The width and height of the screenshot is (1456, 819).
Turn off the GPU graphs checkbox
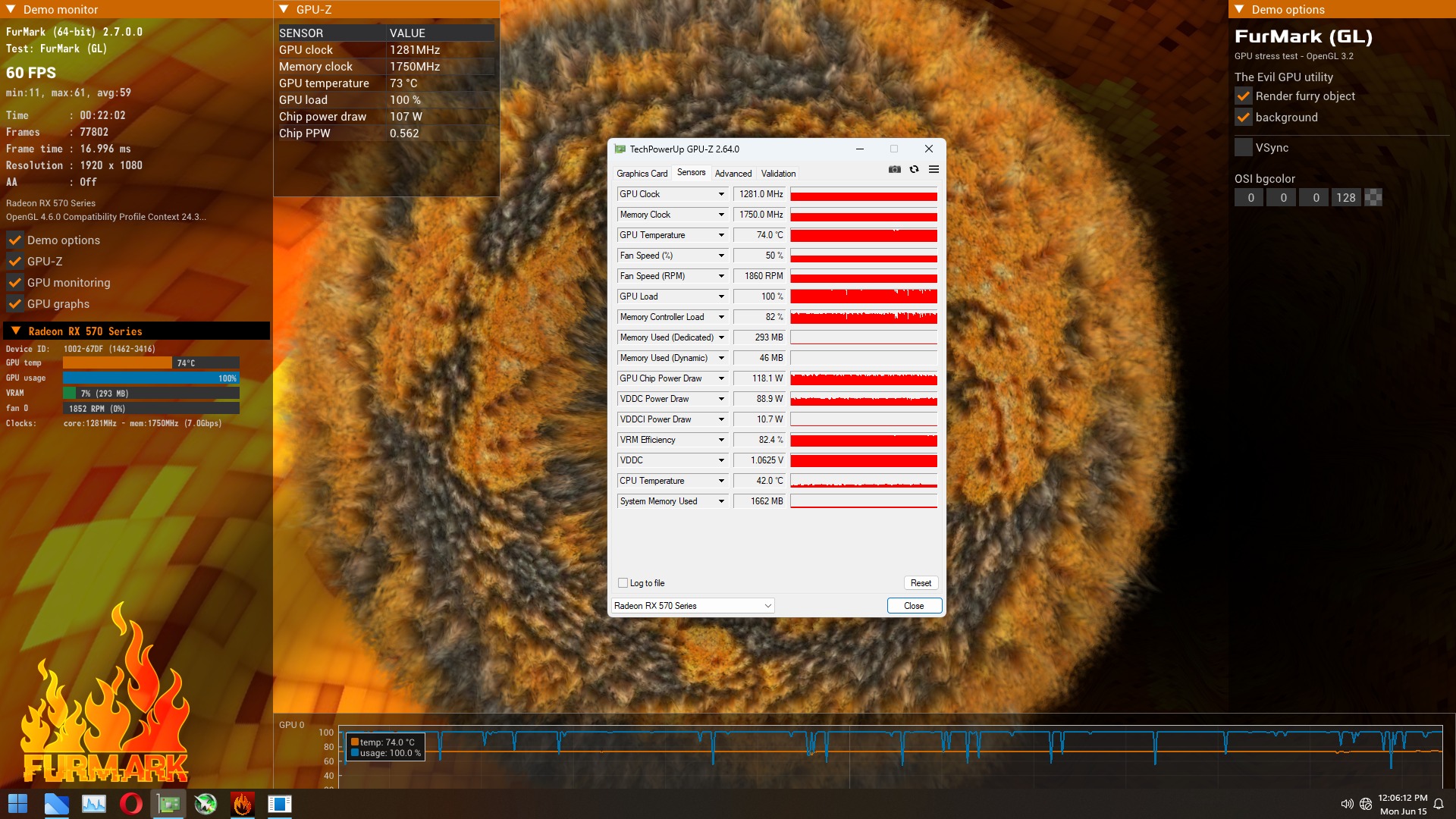click(x=15, y=304)
